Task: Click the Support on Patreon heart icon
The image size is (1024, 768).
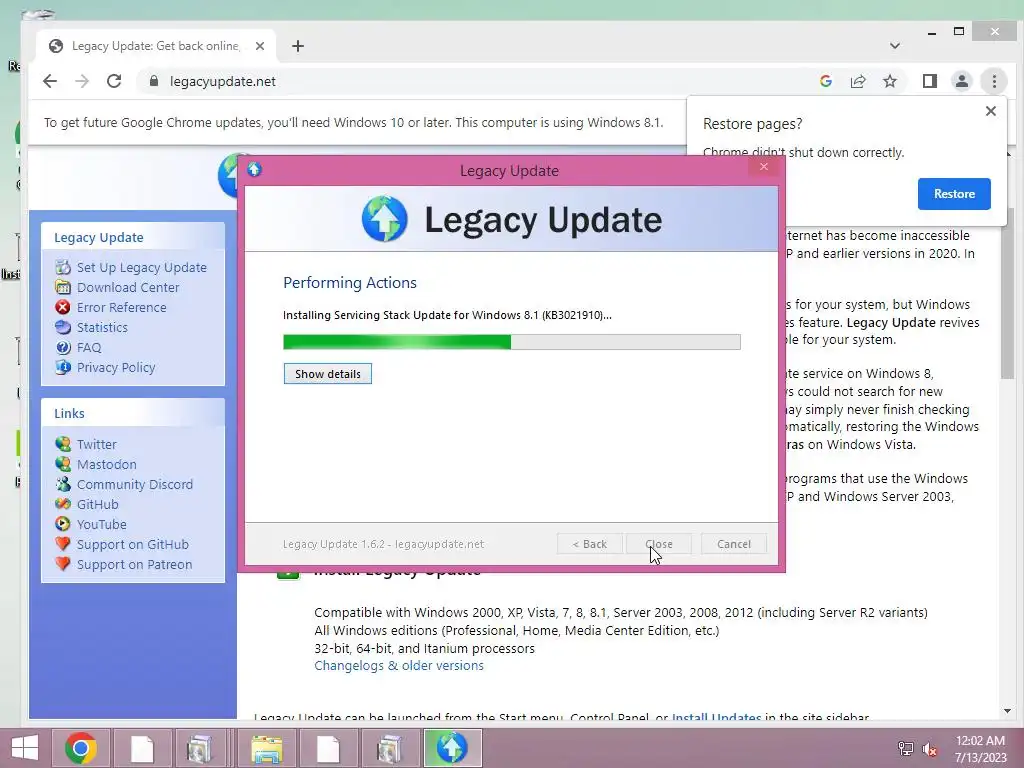Action: (x=63, y=564)
